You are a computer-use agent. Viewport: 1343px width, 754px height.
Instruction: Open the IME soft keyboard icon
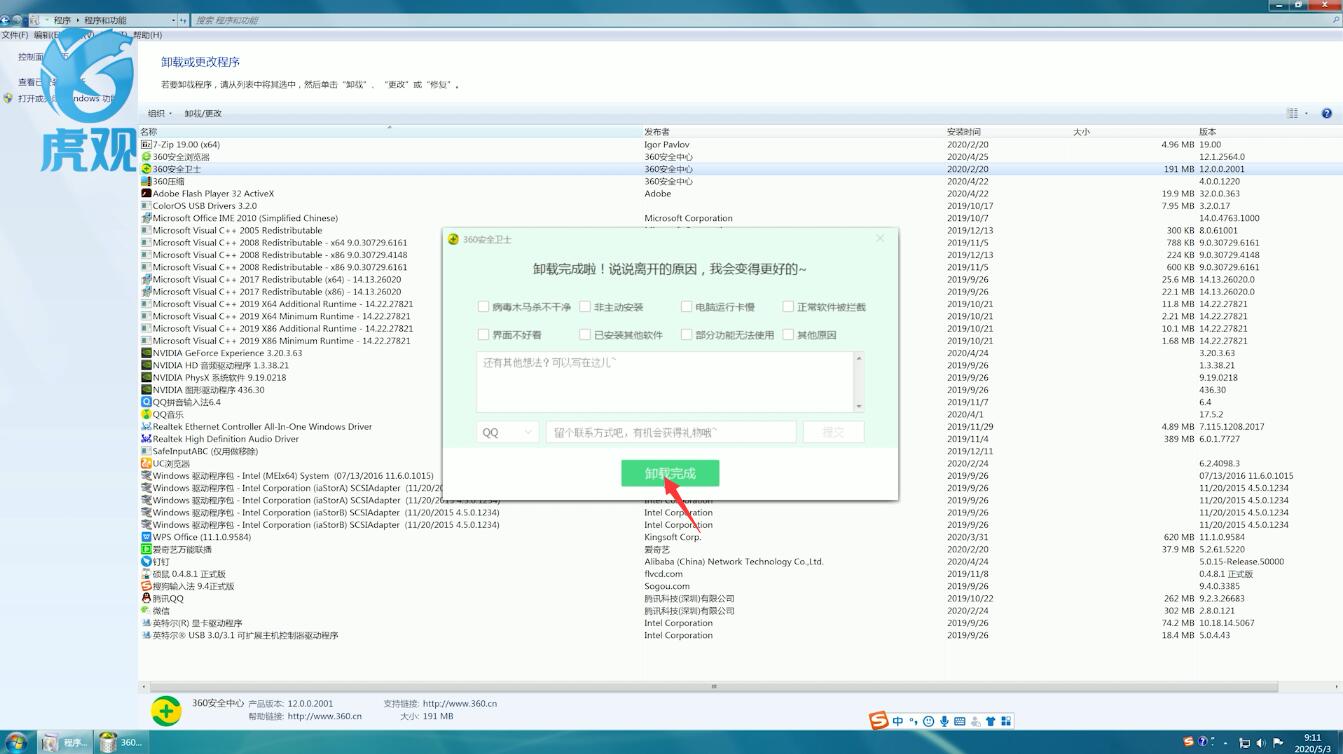[960, 721]
